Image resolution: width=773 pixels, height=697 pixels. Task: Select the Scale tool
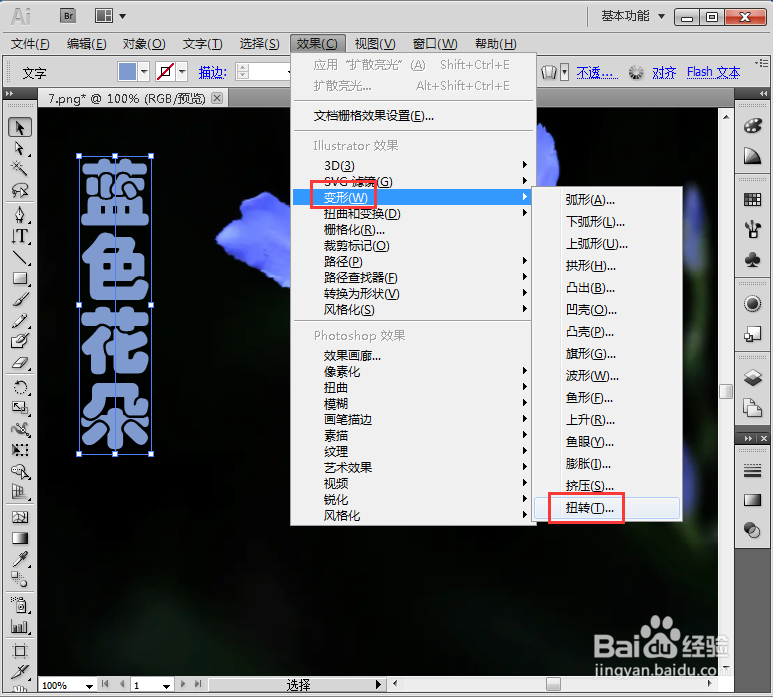tap(20, 408)
